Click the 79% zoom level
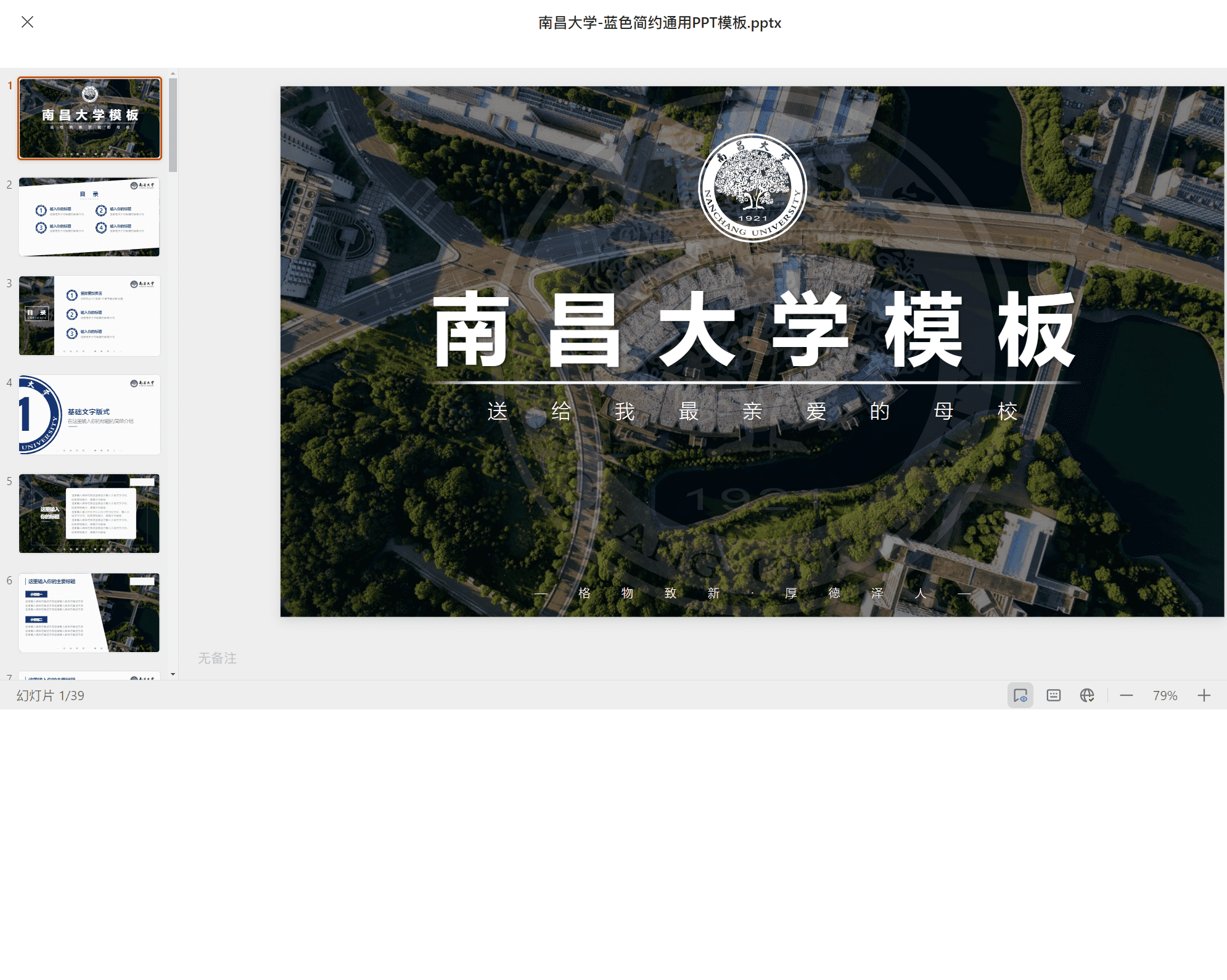The image size is (1227, 980). point(1165,695)
